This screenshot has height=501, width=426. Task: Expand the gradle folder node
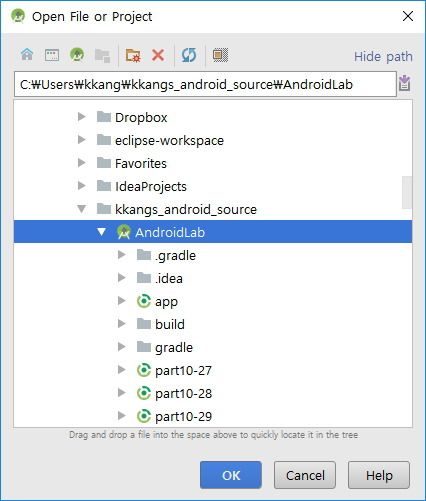tap(122, 347)
